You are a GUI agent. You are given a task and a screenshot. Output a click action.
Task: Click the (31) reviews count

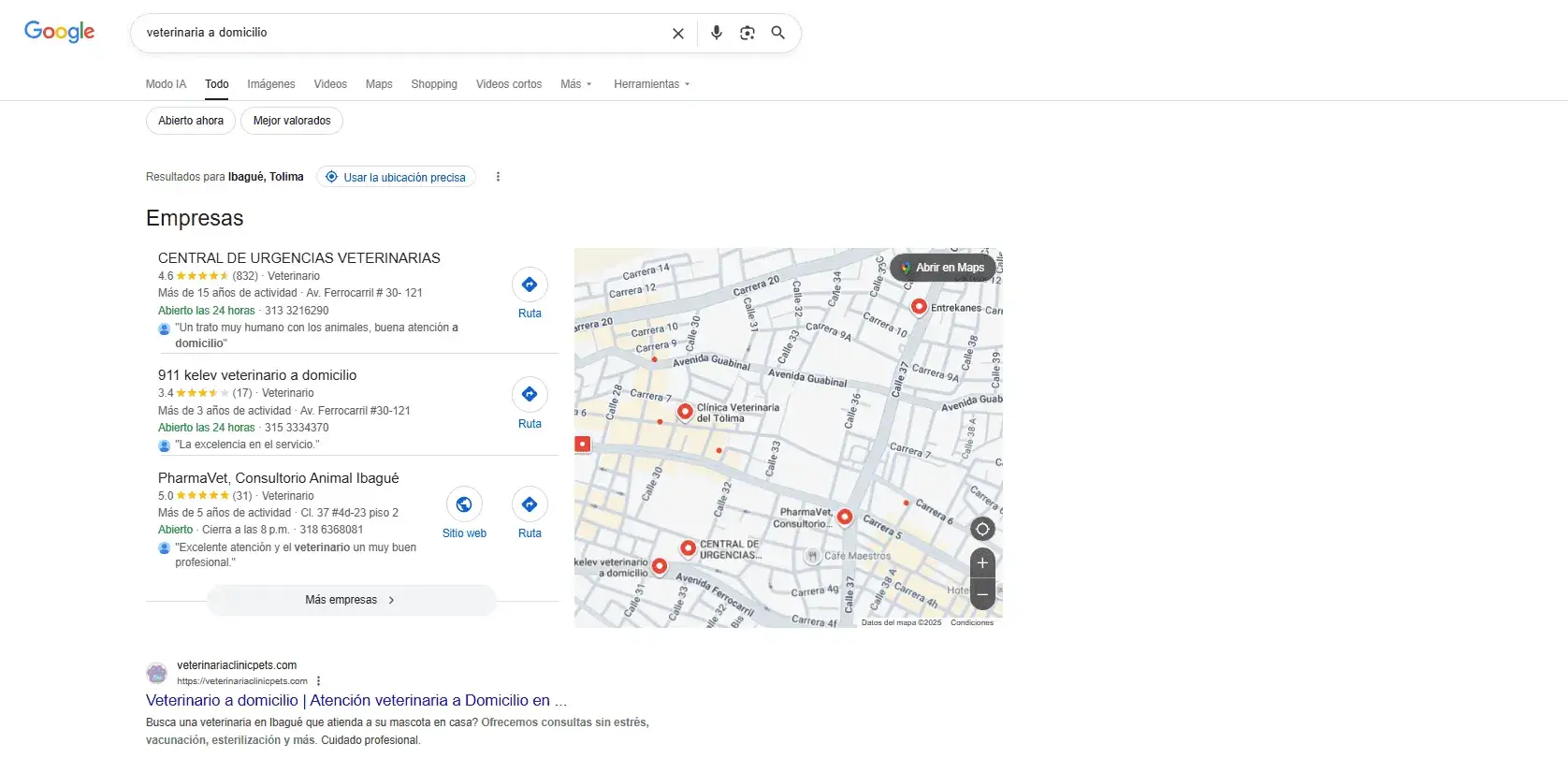(x=242, y=496)
